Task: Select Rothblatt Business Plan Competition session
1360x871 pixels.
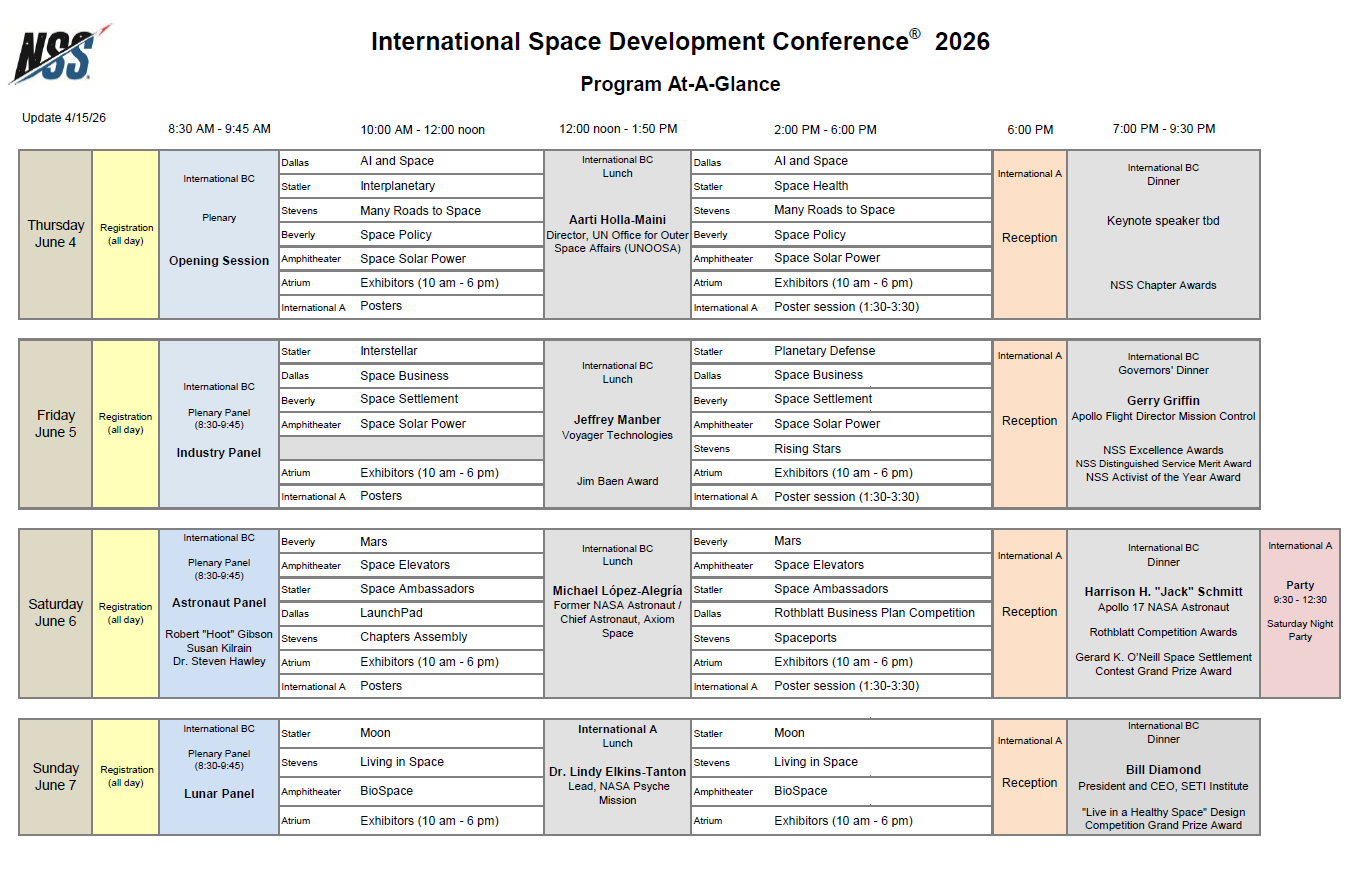Action: [x=874, y=613]
